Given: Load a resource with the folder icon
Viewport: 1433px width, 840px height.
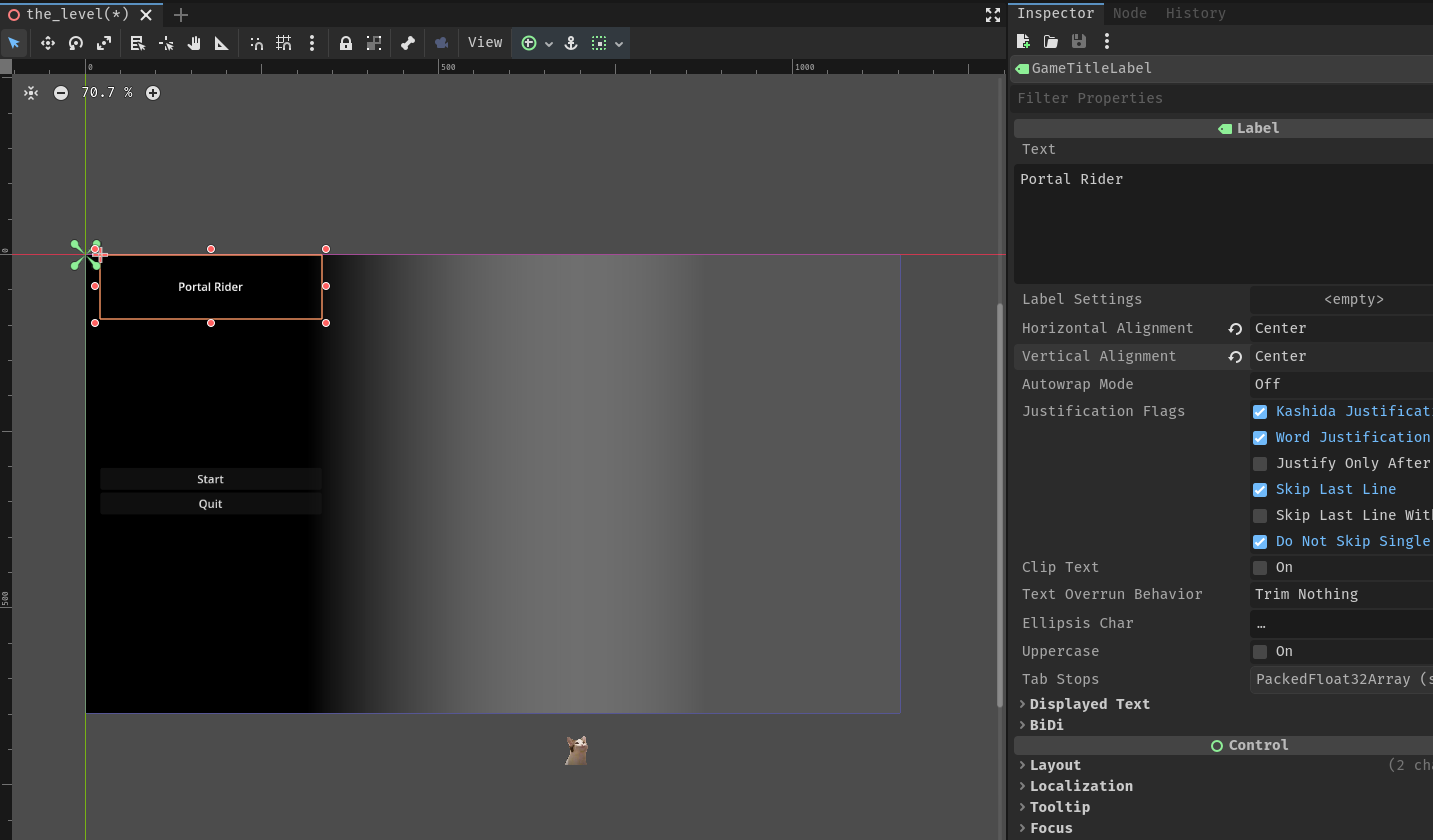Looking at the screenshot, I should click(1051, 41).
